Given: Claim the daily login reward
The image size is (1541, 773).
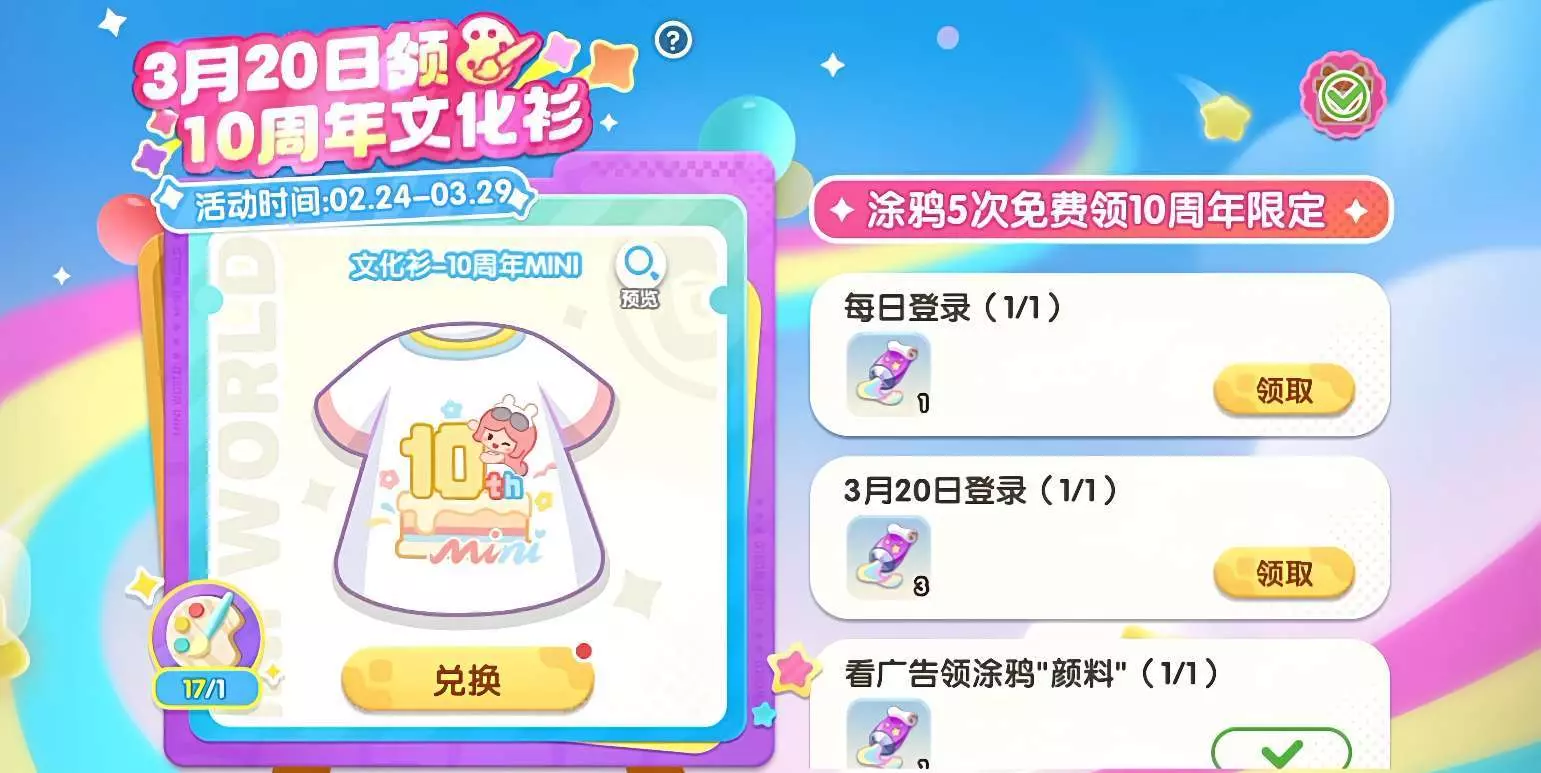Looking at the screenshot, I should 1284,391.
